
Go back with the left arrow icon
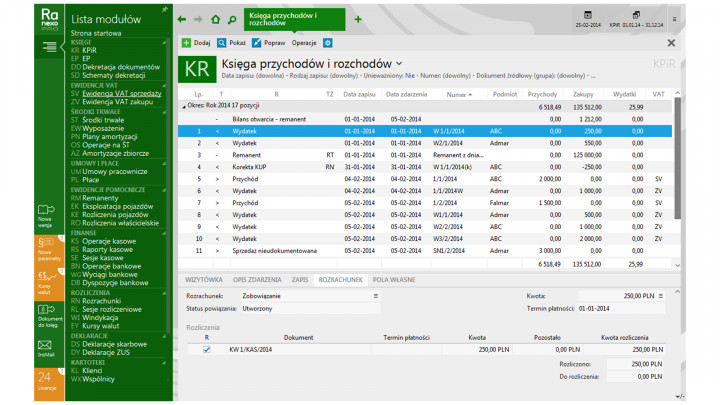181,19
